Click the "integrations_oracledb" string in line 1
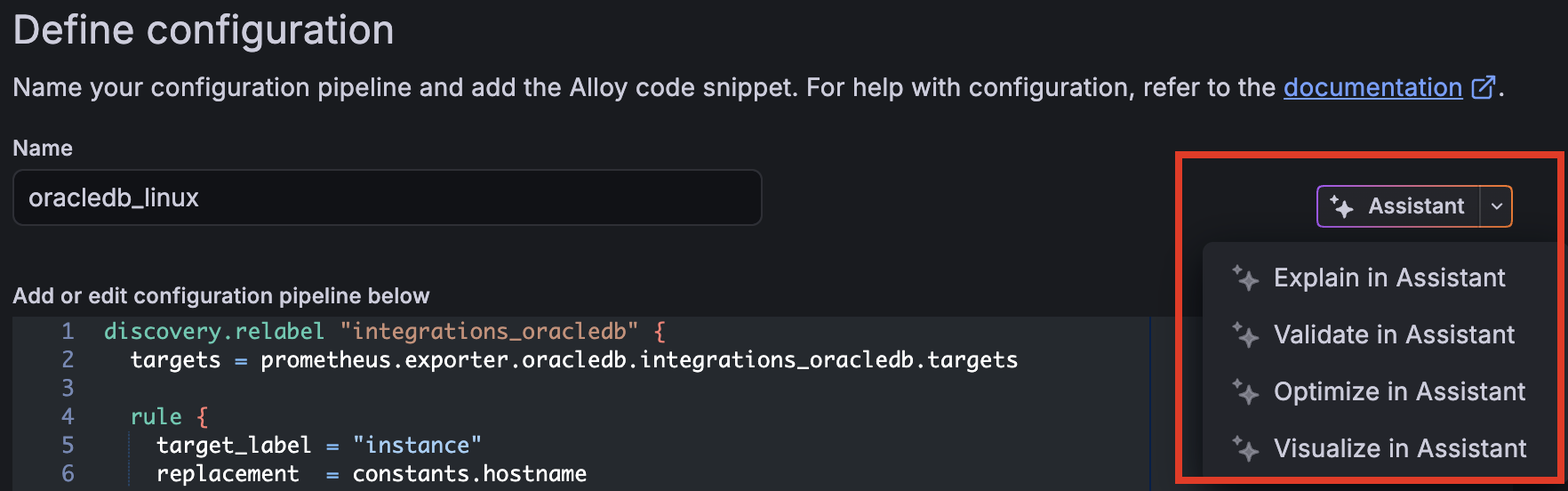The height and width of the screenshot is (491, 1568). tap(489, 332)
